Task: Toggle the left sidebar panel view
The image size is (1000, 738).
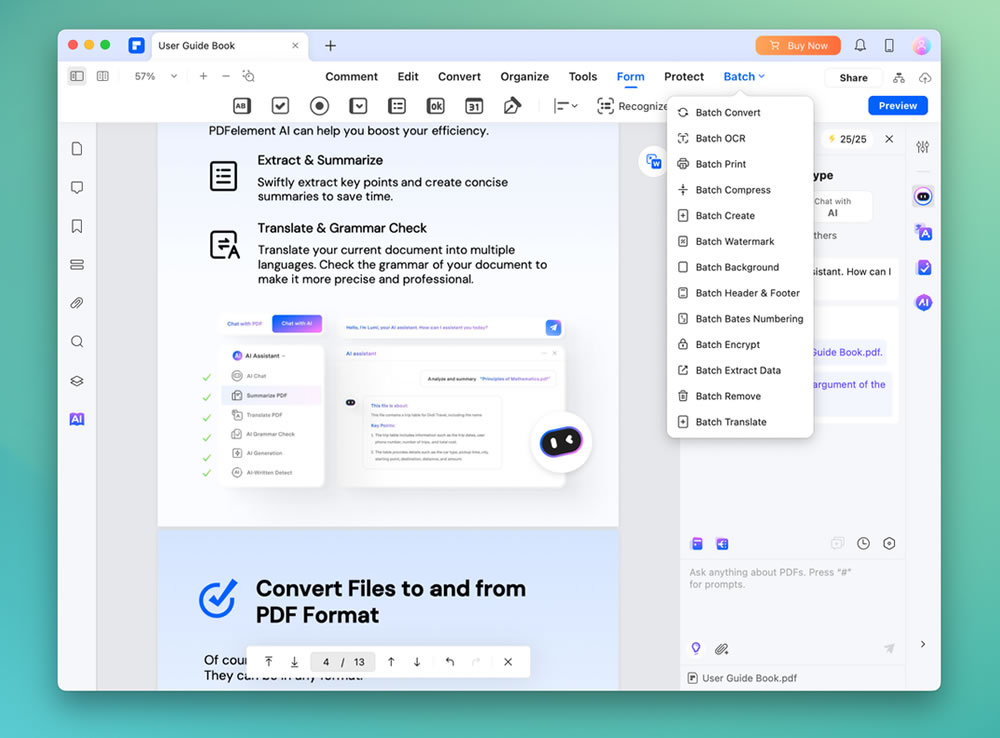Action: 77,77
